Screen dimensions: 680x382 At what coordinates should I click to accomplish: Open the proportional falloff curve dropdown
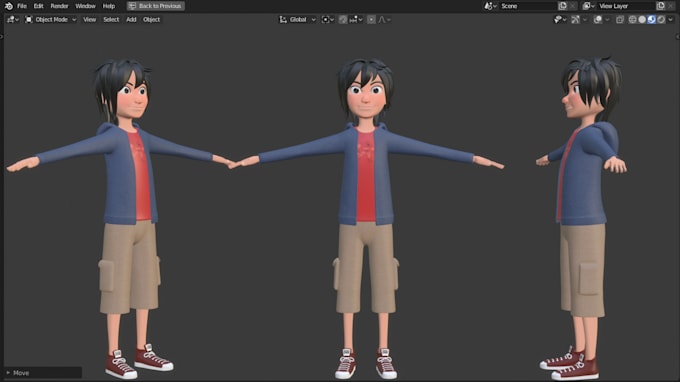(x=384, y=20)
